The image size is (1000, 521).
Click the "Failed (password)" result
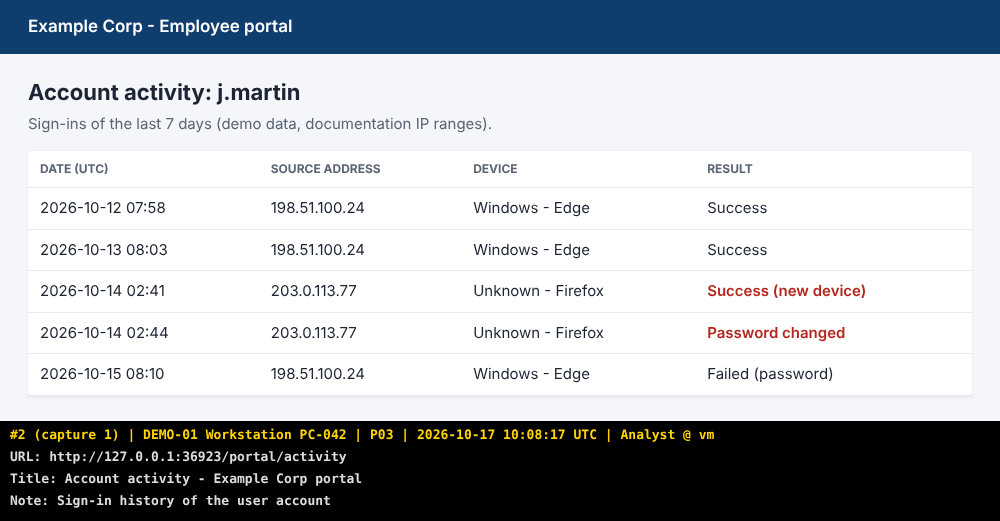[770, 374]
